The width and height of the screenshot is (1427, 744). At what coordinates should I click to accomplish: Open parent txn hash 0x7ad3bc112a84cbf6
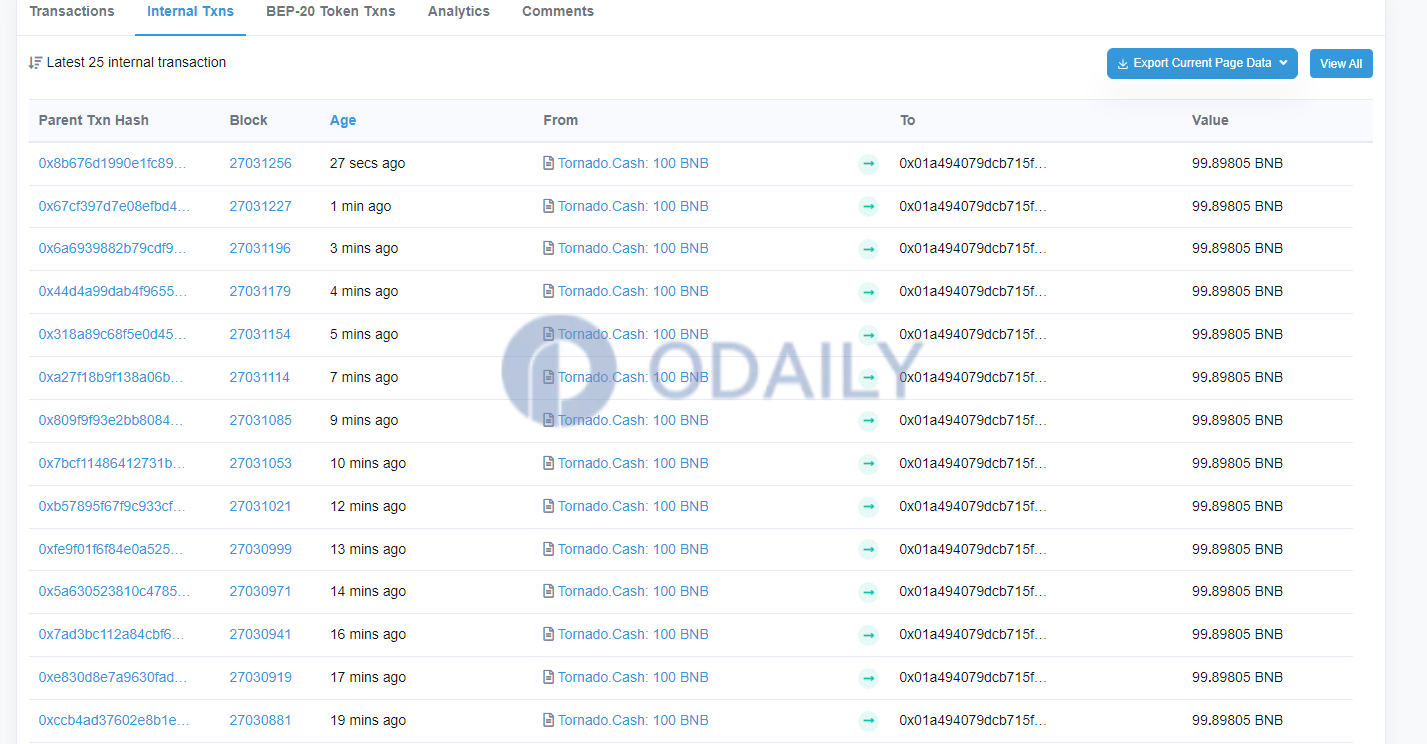click(112, 634)
